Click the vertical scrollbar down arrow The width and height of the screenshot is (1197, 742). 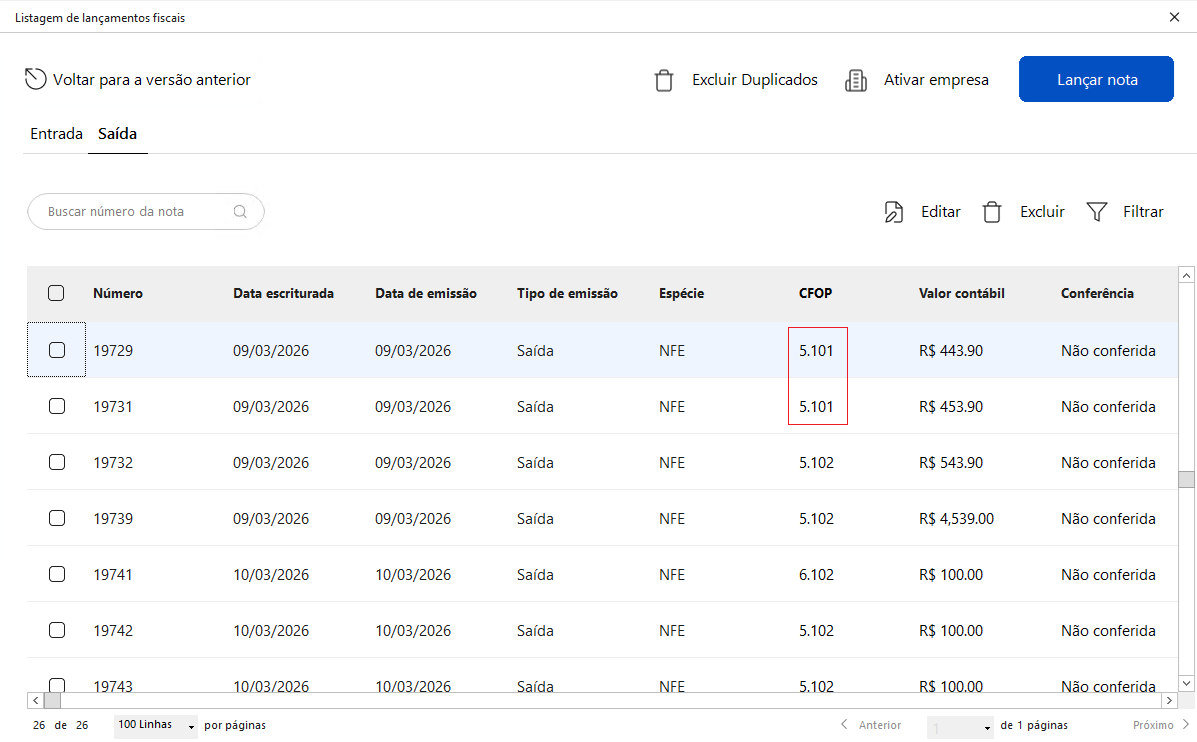pos(1186,683)
